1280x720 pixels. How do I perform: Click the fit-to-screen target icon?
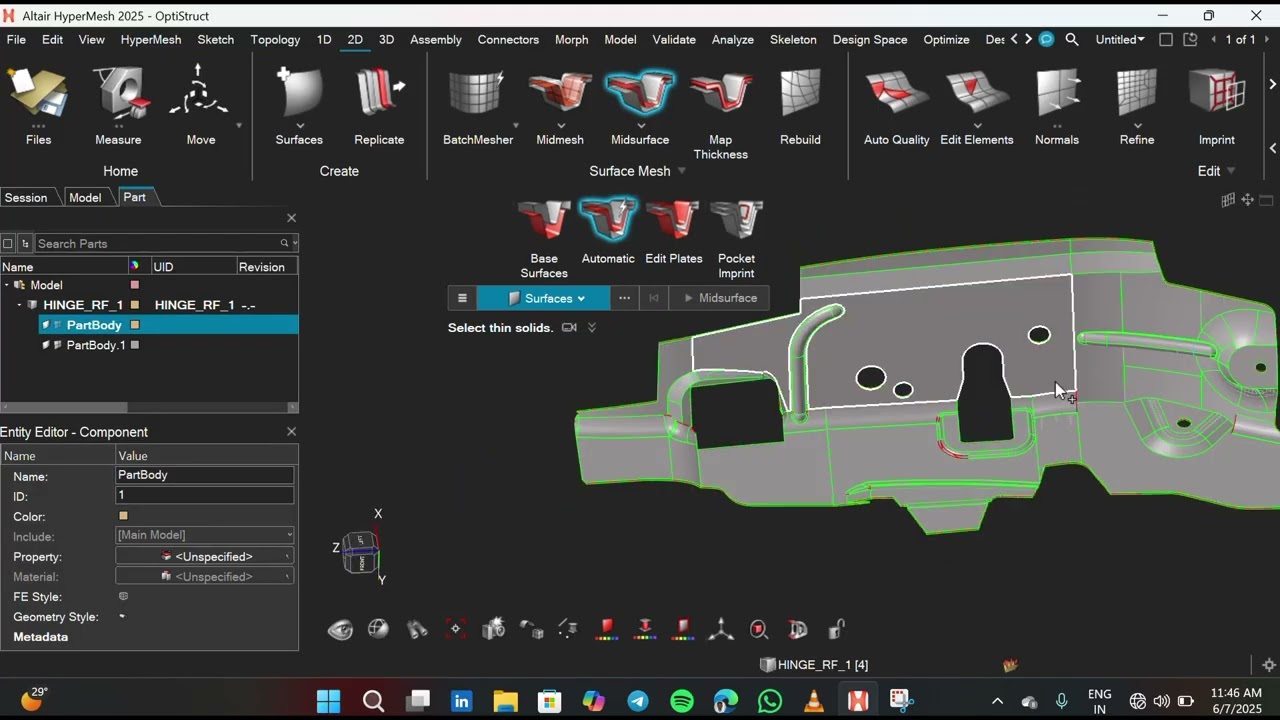coord(455,629)
